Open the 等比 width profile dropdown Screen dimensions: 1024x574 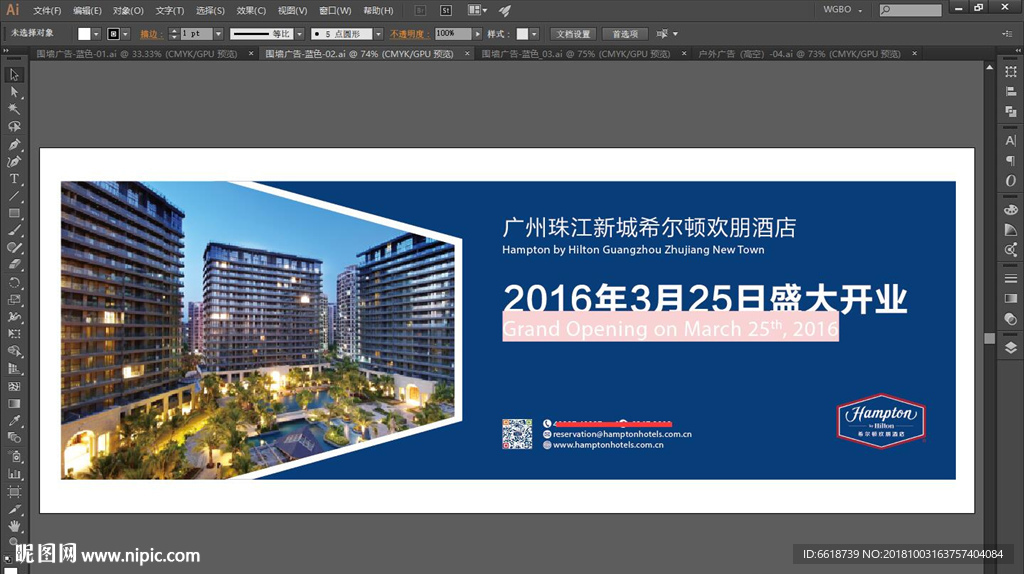click(x=300, y=34)
